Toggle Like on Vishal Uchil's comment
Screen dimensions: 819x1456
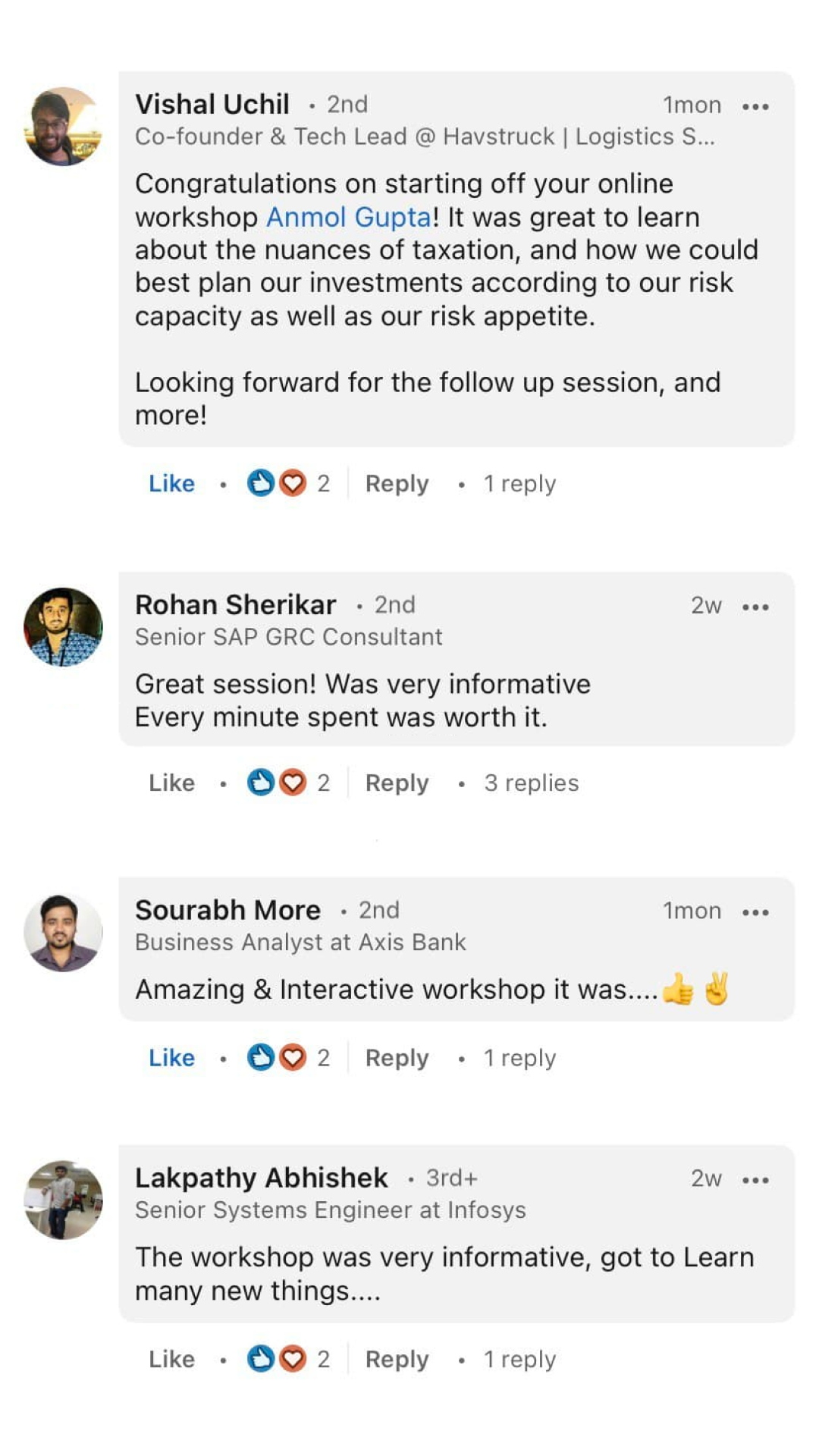coord(171,483)
